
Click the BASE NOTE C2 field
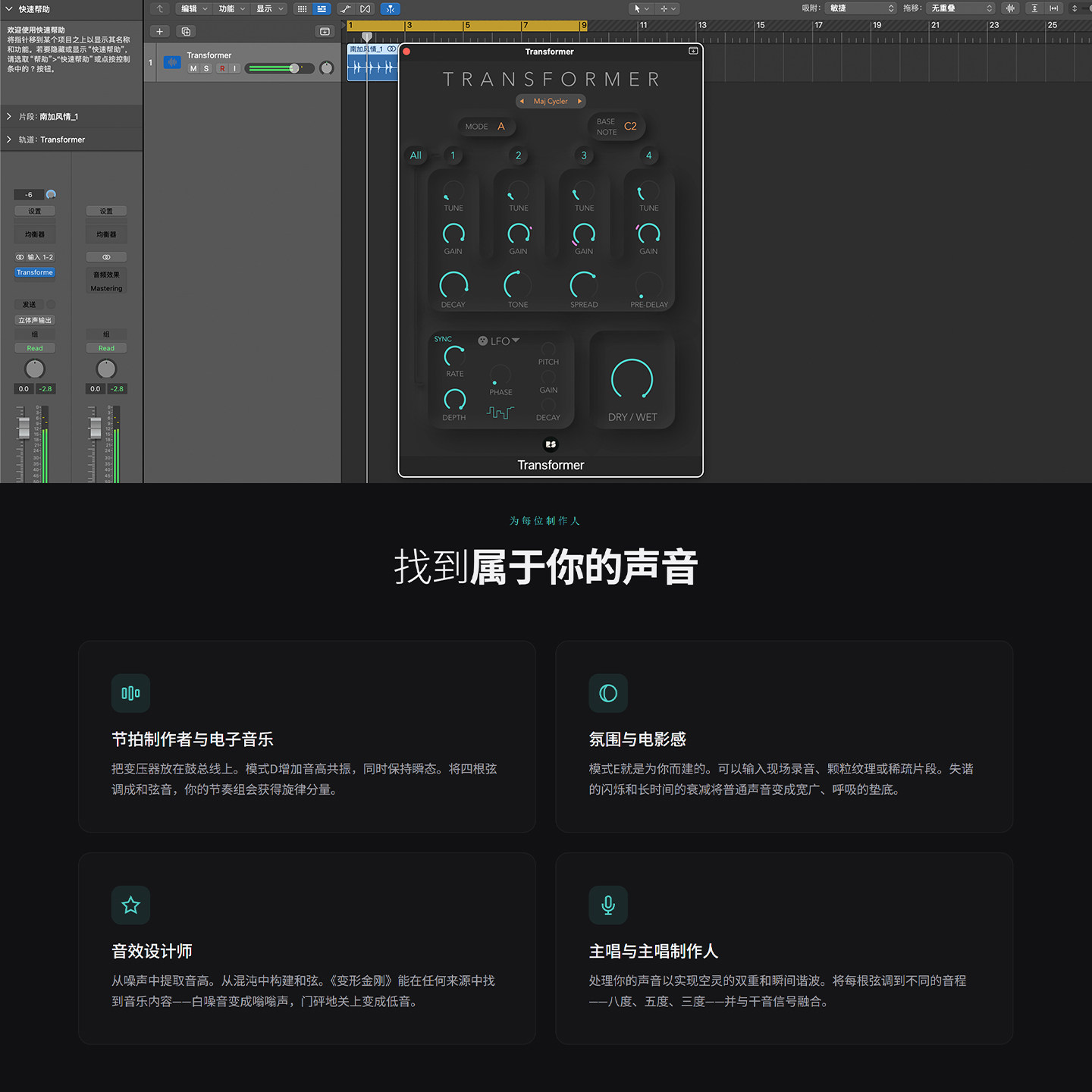click(617, 127)
